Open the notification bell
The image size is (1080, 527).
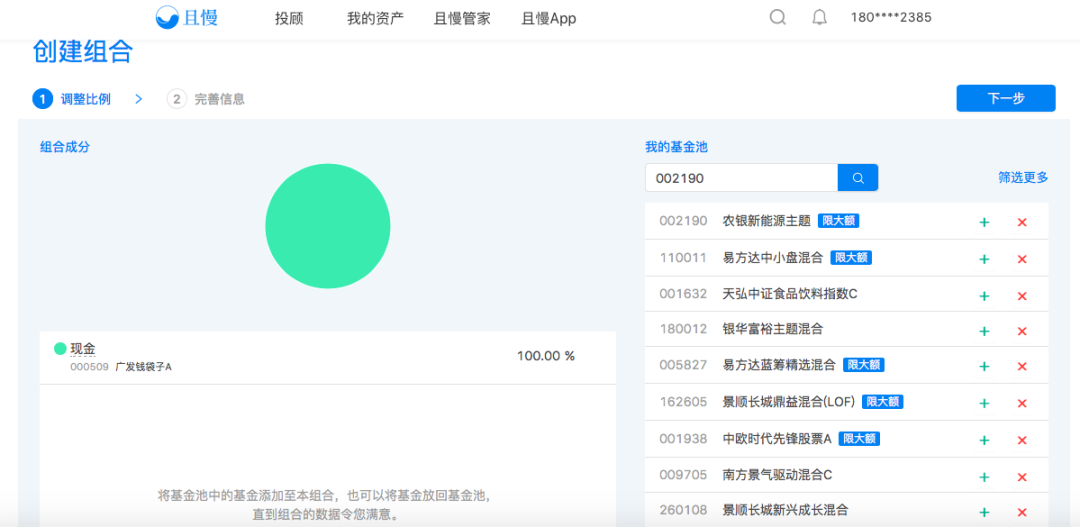click(820, 18)
